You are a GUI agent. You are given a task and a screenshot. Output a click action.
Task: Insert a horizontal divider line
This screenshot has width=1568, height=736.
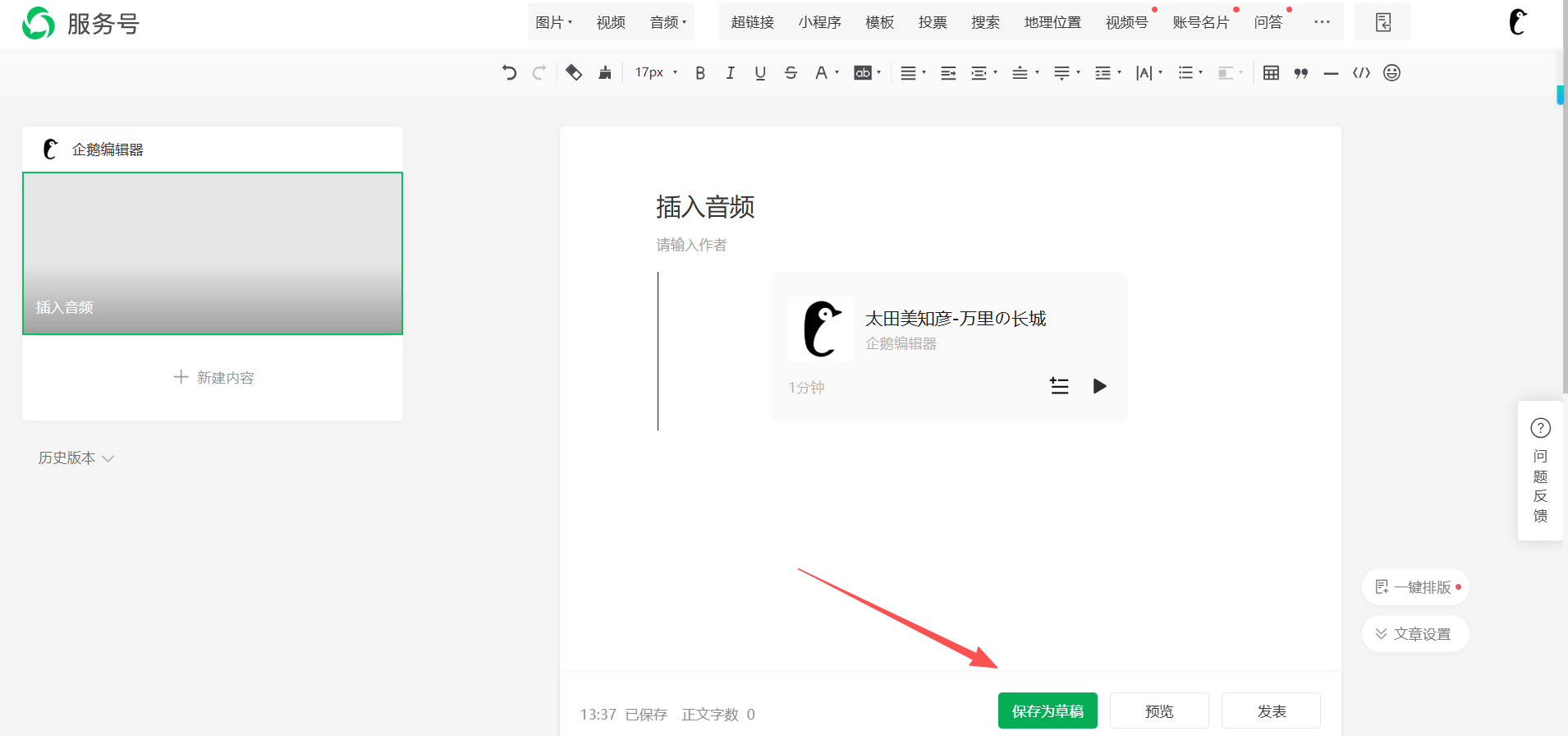(1331, 73)
